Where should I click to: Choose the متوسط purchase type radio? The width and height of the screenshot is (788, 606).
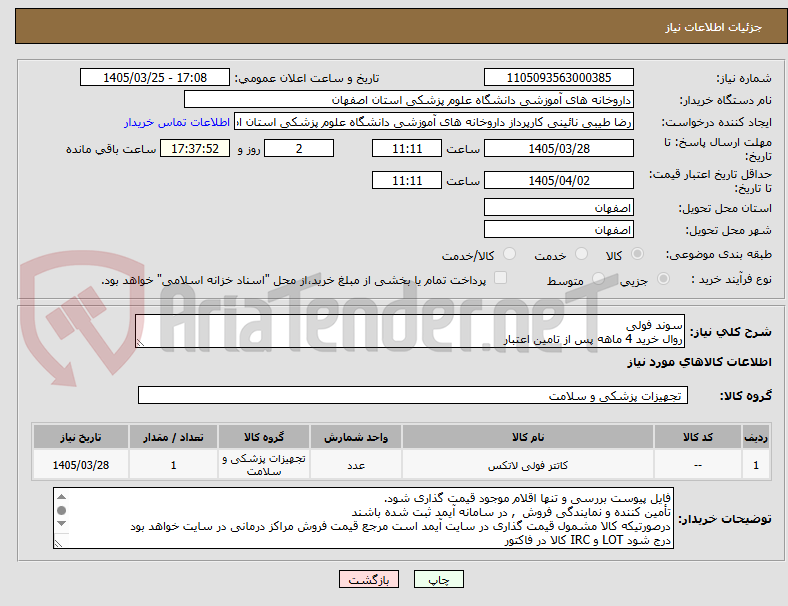tap(598, 279)
